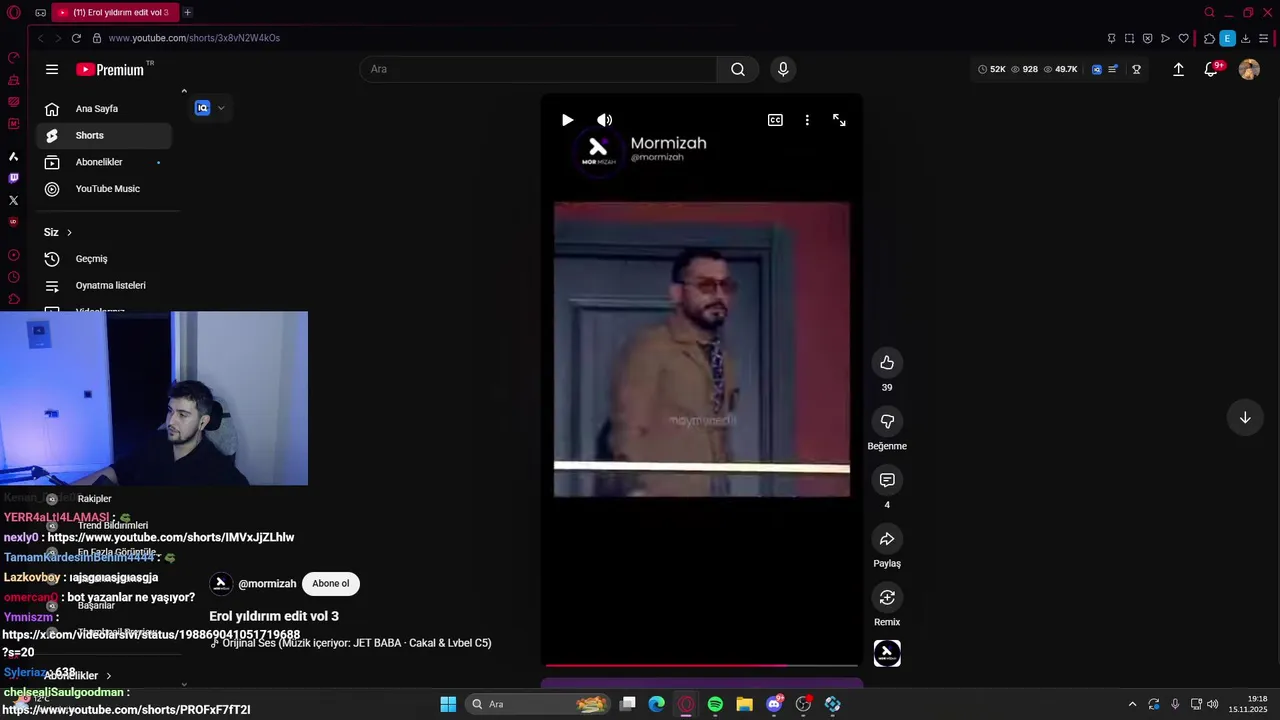Select the youtube.com address bar
Image resolution: width=1280 pixels, height=720 pixels.
[194, 38]
